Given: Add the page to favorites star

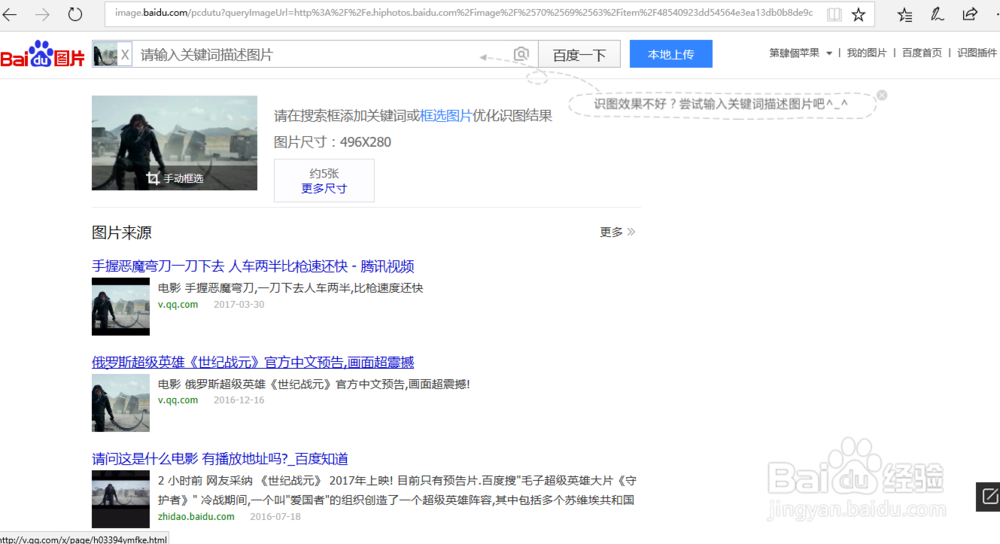Looking at the screenshot, I should (x=858, y=14).
